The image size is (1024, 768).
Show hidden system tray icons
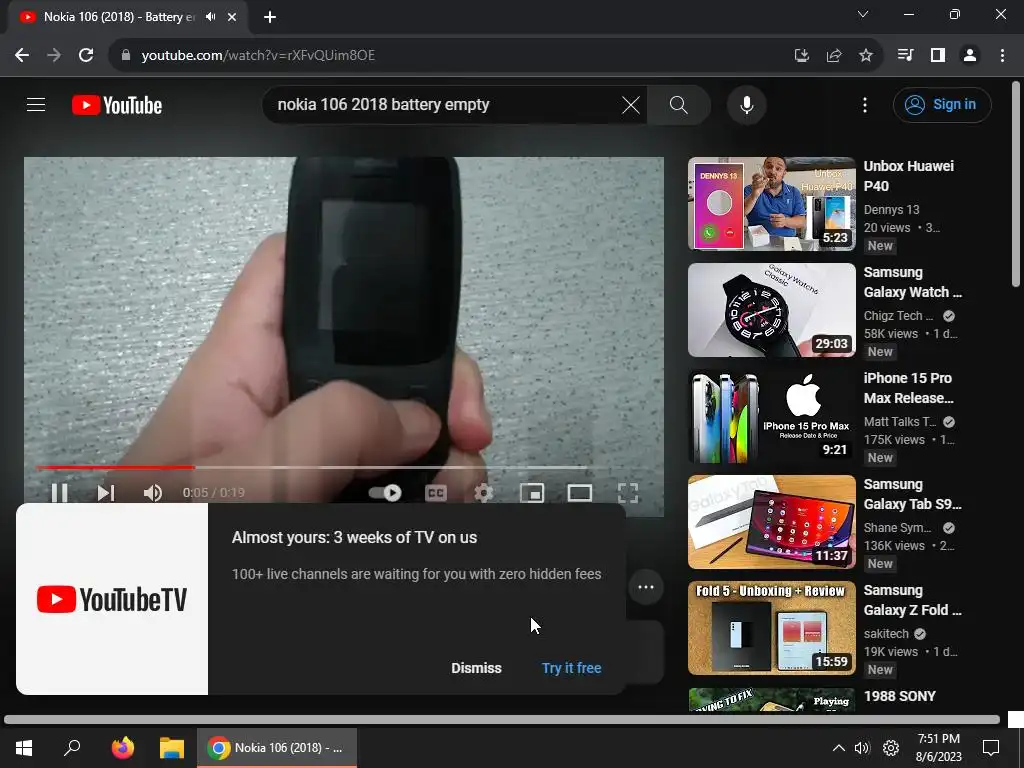pyautogui.click(x=839, y=748)
